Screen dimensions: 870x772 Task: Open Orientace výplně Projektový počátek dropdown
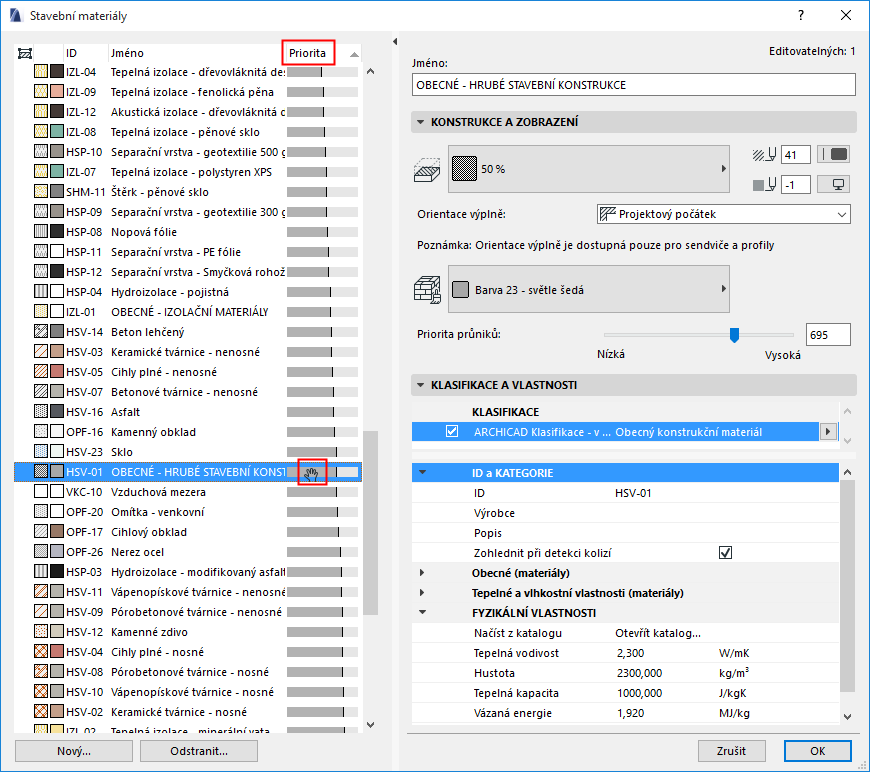[x=724, y=214]
